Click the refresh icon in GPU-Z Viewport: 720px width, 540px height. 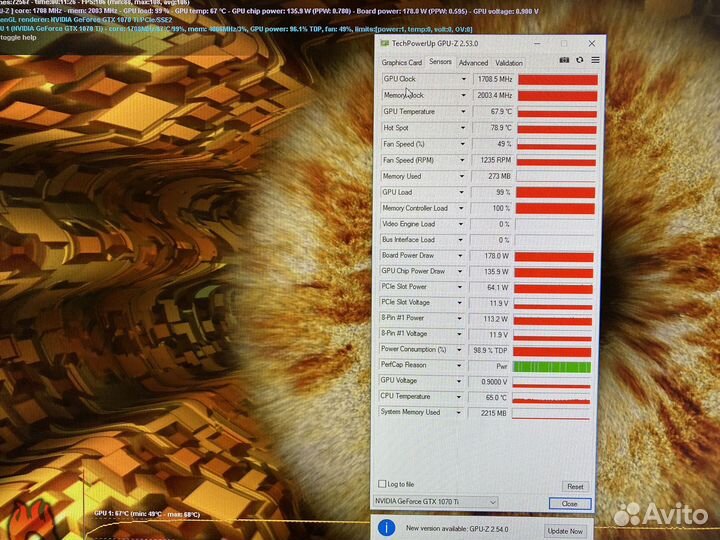click(x=579, y=60)
